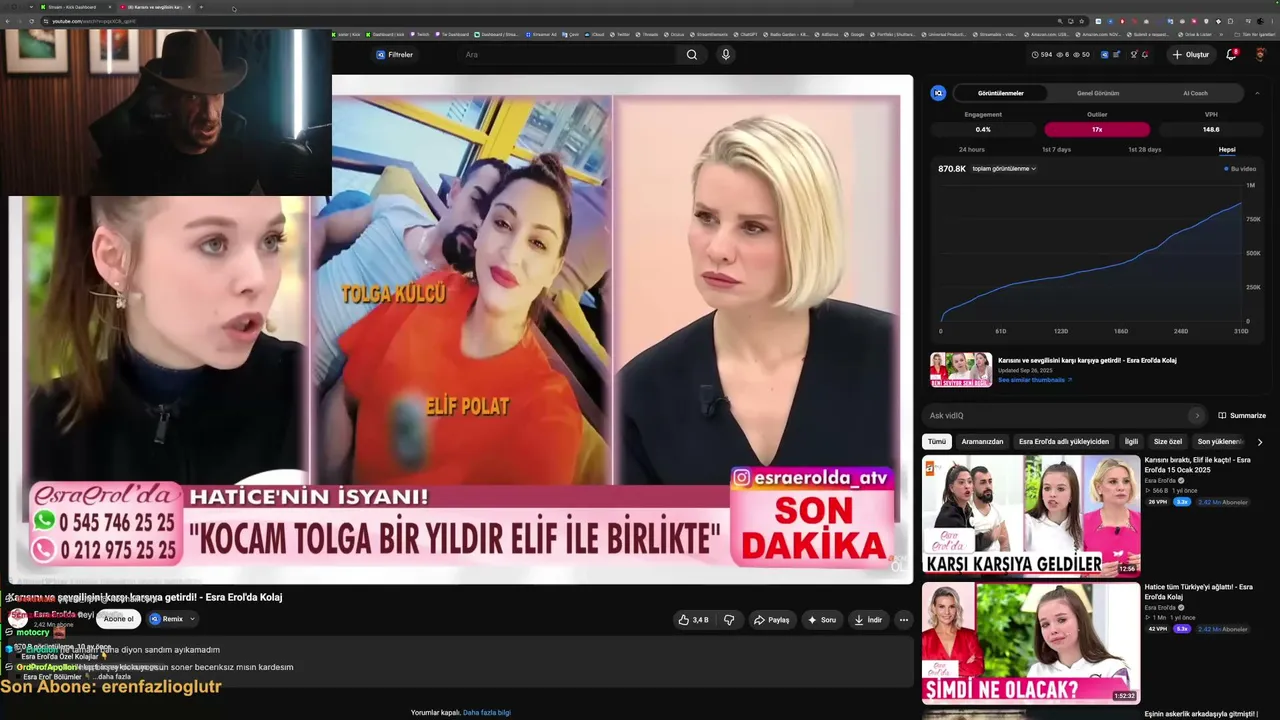Click the Soru ask button
Screen dimensions: 1280x720
tap(821, 620)
